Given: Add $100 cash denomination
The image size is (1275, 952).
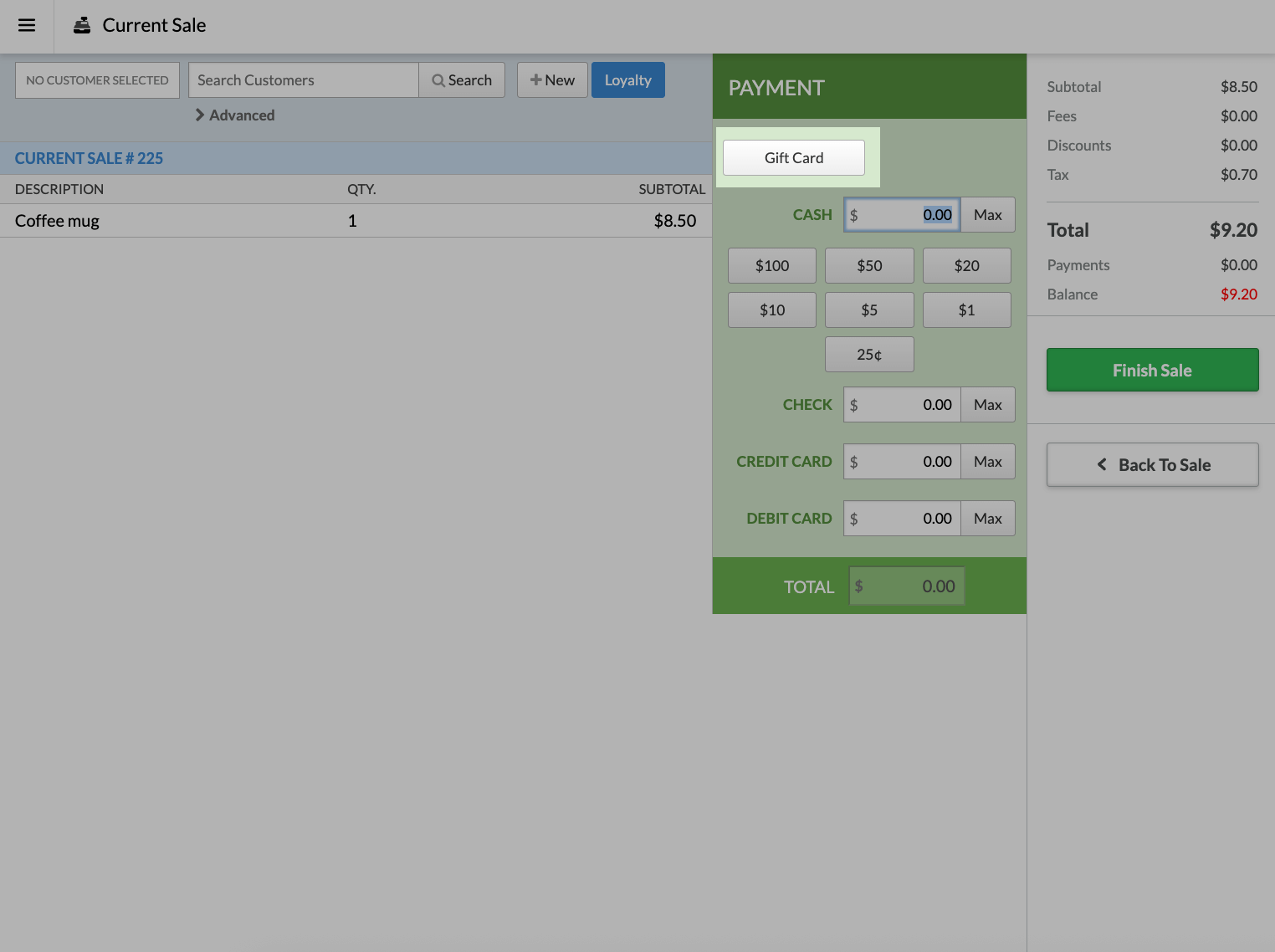Looking at the screenshot, I should [x=771, y=266].
